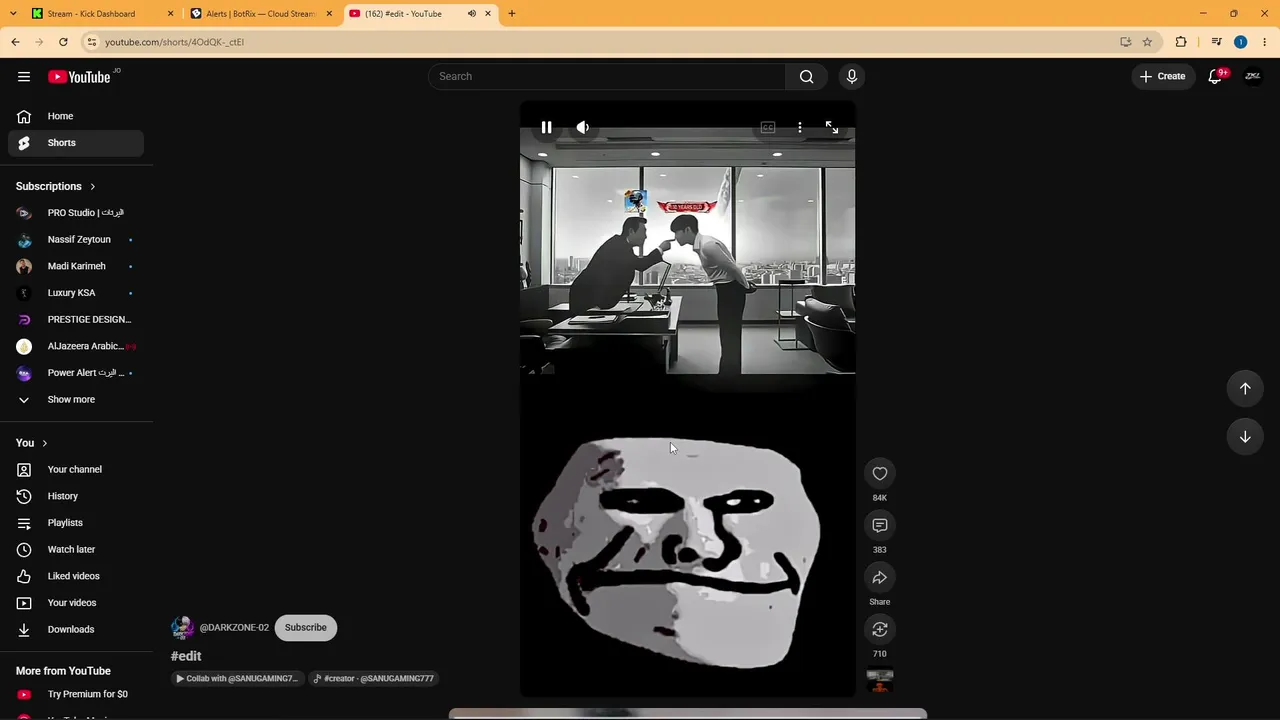Select the Home sidebar item
Screen dimensions: 1280x720
76,117
